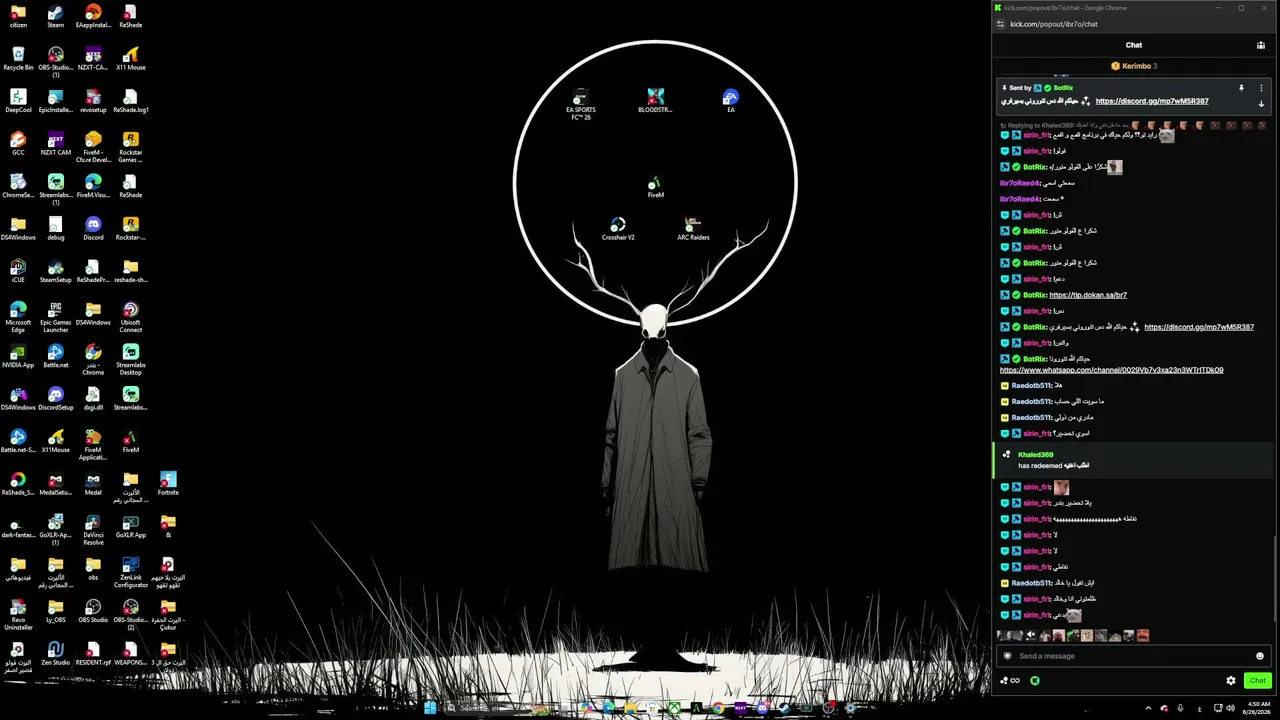Open Streamlabs Desktop shortcut

tap(130, 360)
